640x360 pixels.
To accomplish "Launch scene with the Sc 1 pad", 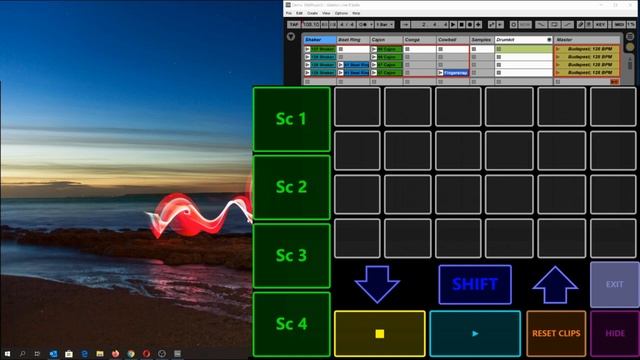I will click(291, 119).
